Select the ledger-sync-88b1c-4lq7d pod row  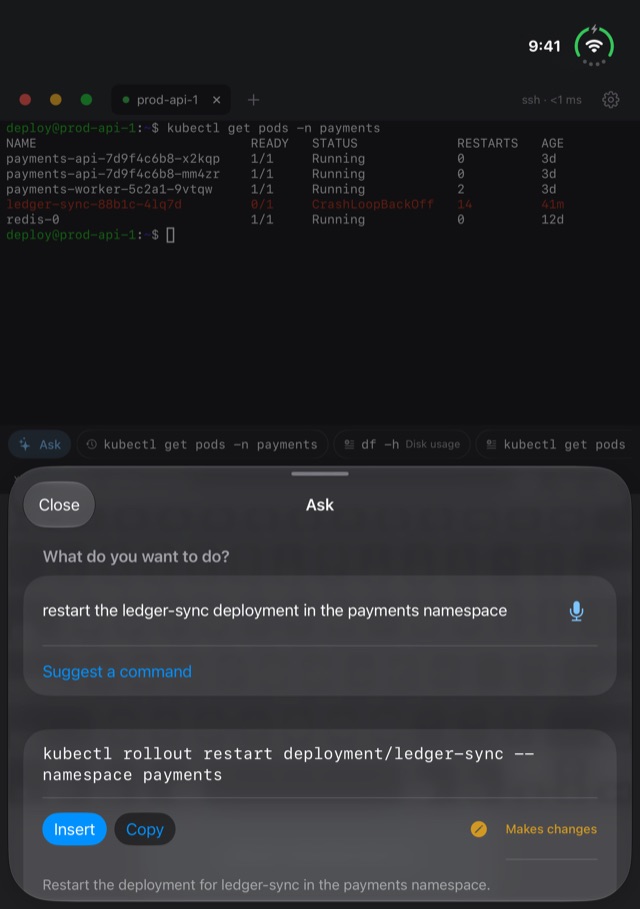click(285, 204)
